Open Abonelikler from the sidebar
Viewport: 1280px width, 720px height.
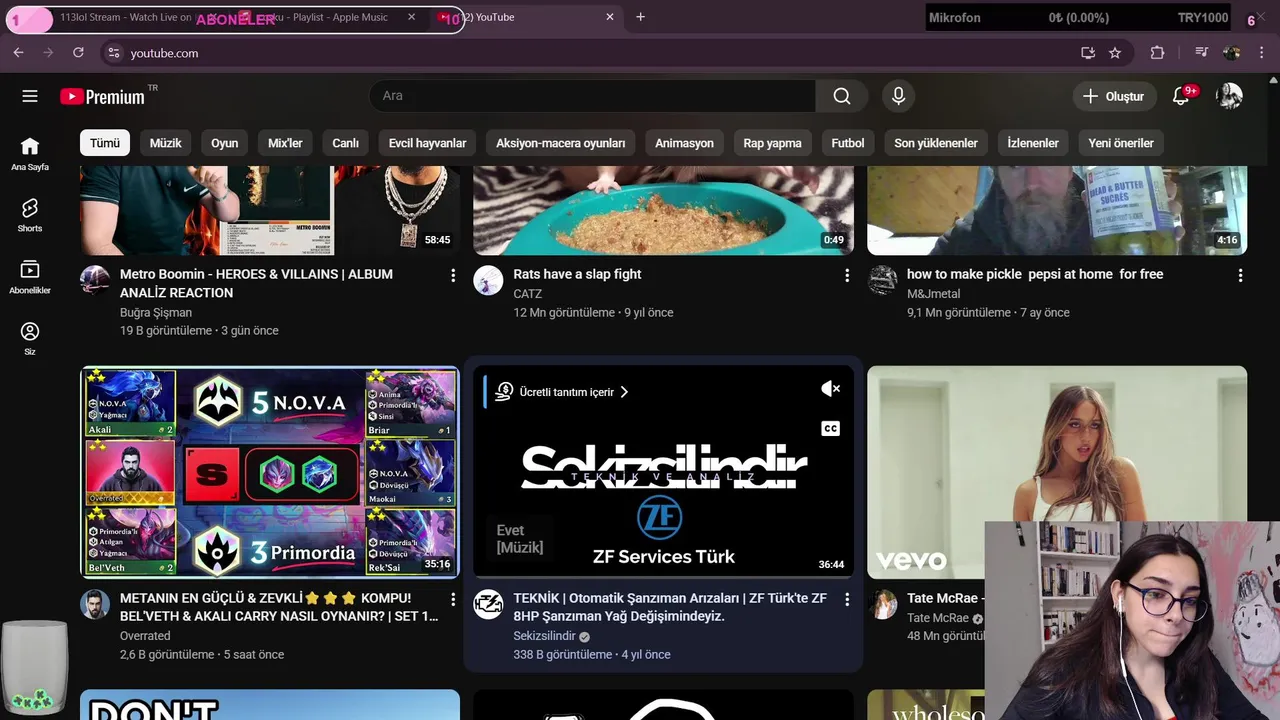tap(30, 276)
